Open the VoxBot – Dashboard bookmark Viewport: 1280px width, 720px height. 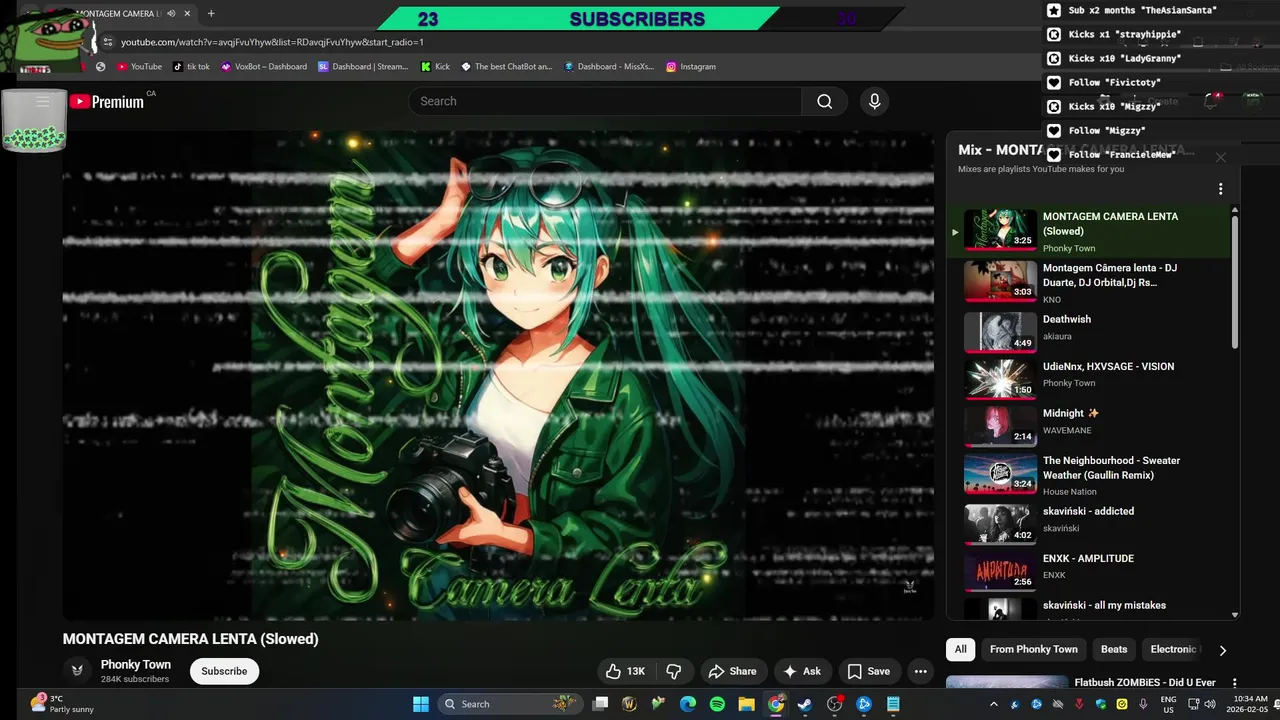pos(264,67)
